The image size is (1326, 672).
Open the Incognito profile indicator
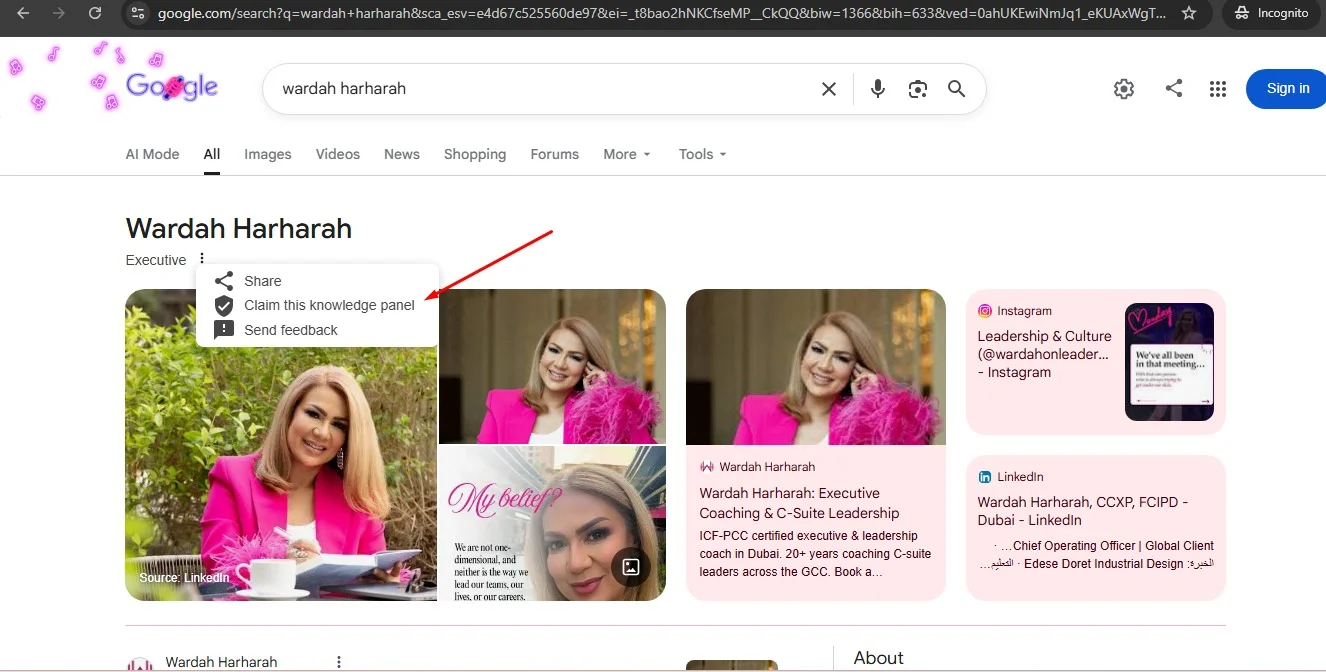(x=1271, y=13)
